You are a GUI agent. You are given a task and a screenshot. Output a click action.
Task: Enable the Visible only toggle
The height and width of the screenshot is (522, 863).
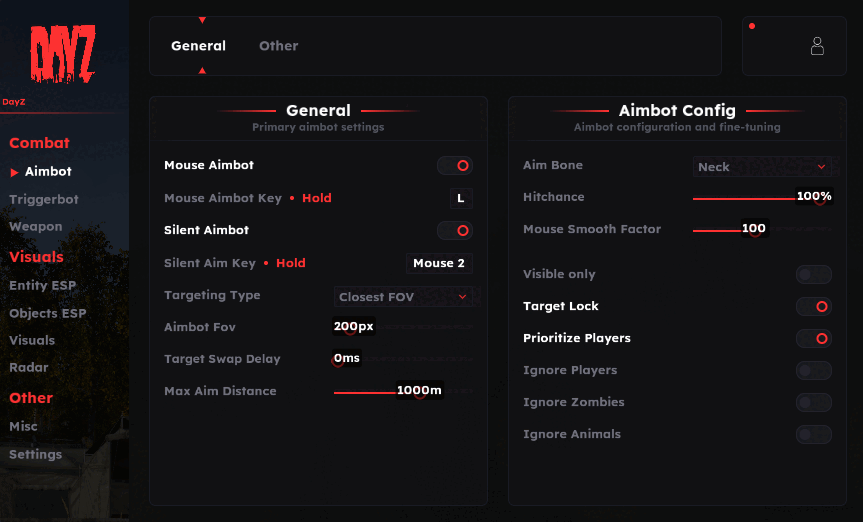(x=813, y=274)
